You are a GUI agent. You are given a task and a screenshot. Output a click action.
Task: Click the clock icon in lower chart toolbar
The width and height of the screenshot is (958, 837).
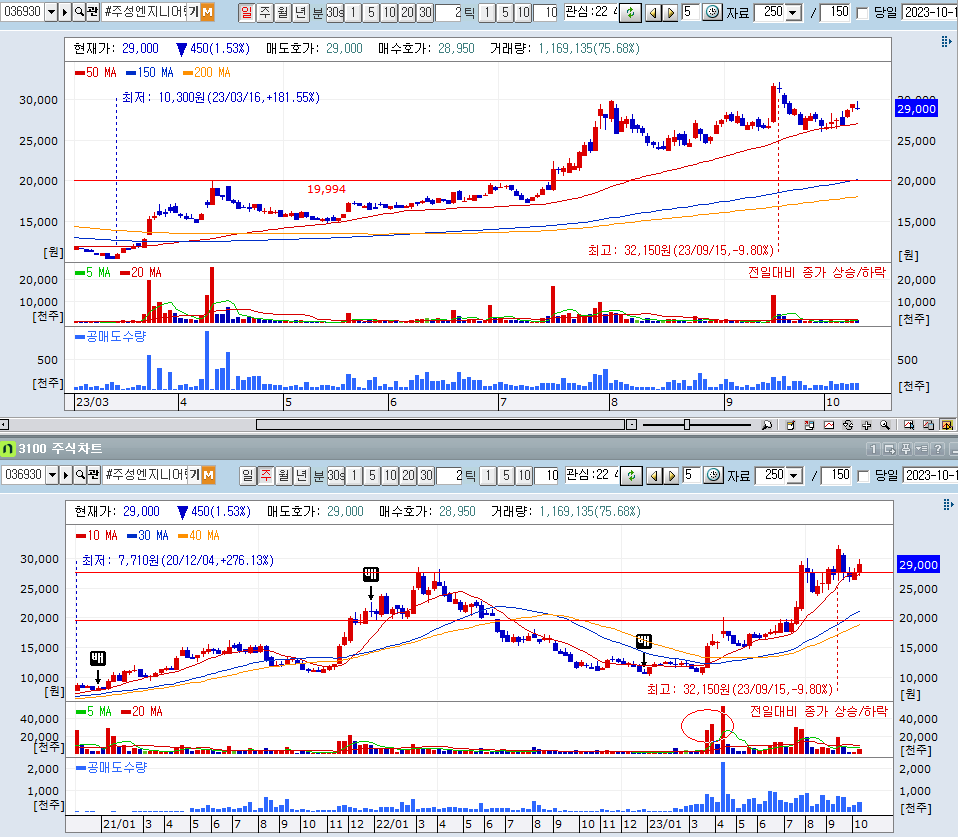point(713,475)
